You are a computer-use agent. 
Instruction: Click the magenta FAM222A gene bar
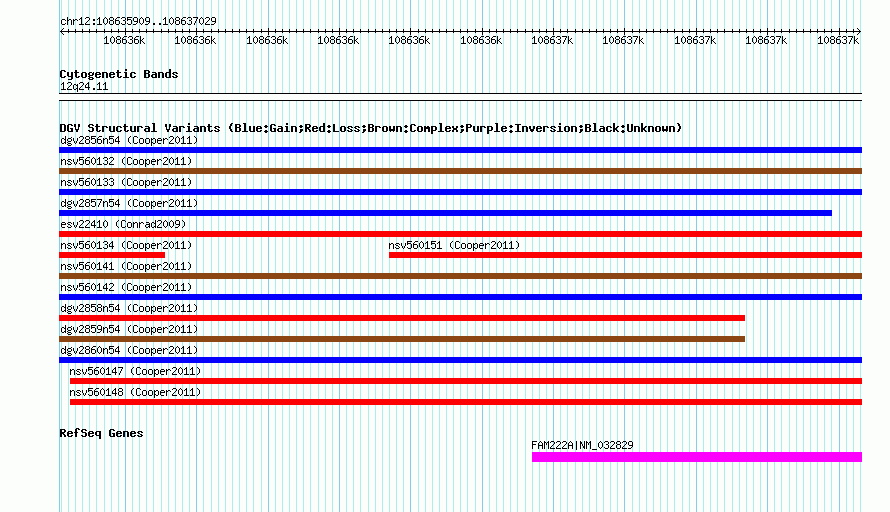[697, 457]
